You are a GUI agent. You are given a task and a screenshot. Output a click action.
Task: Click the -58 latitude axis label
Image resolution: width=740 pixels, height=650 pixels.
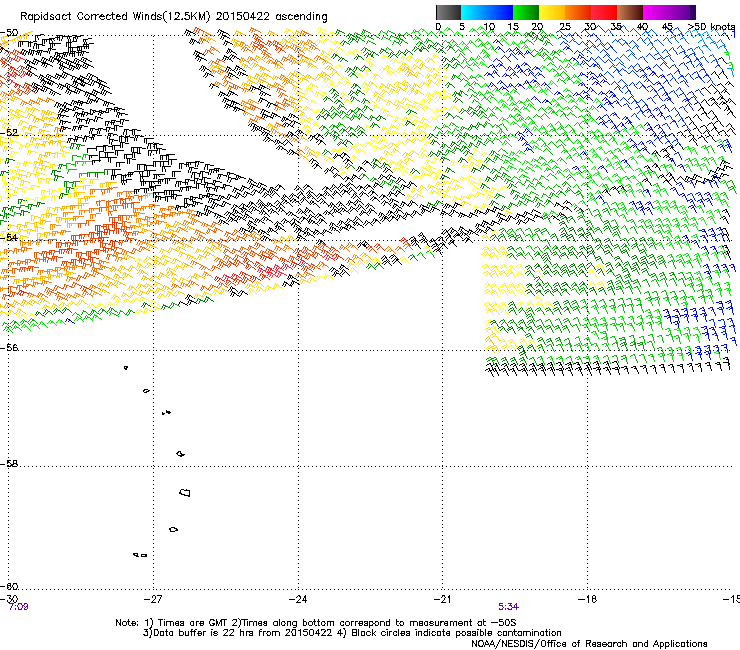pos(9,464)
